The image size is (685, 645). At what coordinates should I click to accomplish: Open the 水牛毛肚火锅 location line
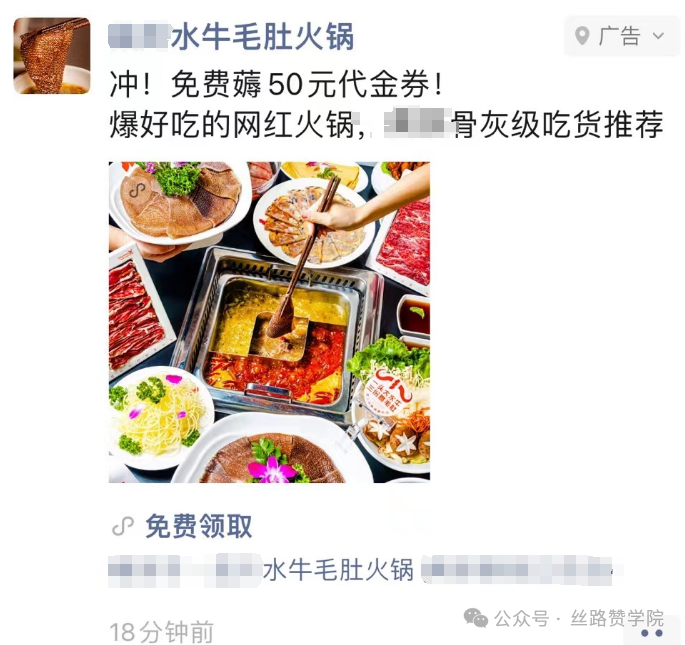pyautogui.click(x=360, y=570)
